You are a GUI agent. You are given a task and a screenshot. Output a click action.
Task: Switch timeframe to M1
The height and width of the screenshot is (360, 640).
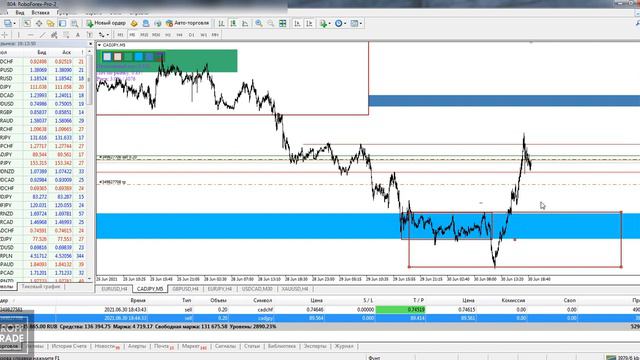coord(120,35)
